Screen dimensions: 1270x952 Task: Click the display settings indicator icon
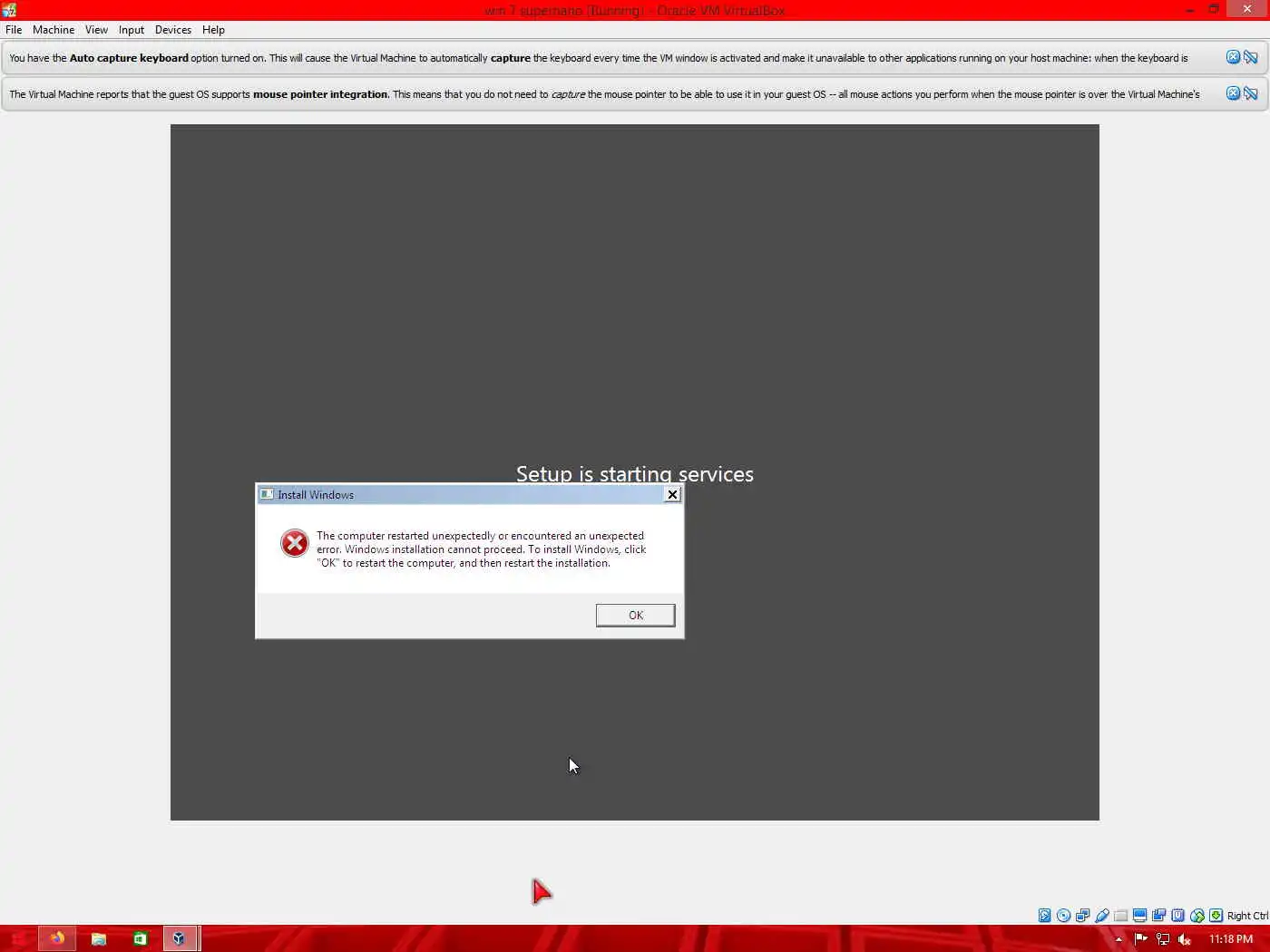point(1139,916)
